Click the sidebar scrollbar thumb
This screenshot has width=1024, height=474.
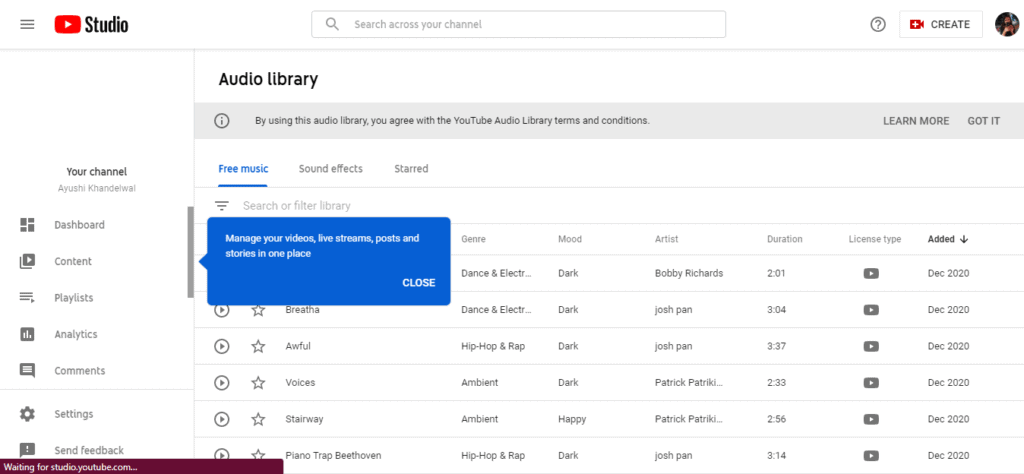(x=190, y=252)
